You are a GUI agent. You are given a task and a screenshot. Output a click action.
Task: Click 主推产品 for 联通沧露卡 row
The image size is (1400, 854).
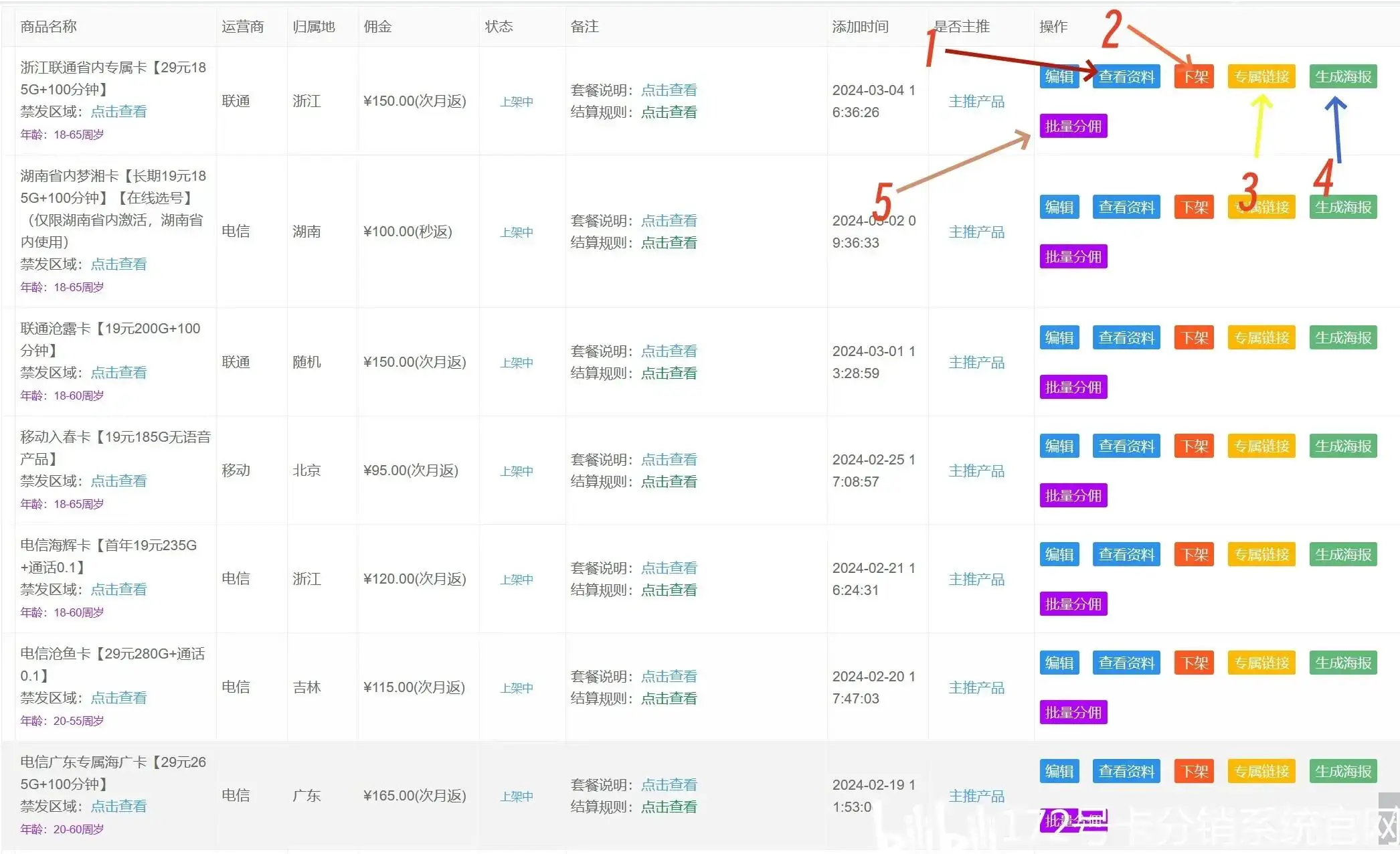[976, 363]
